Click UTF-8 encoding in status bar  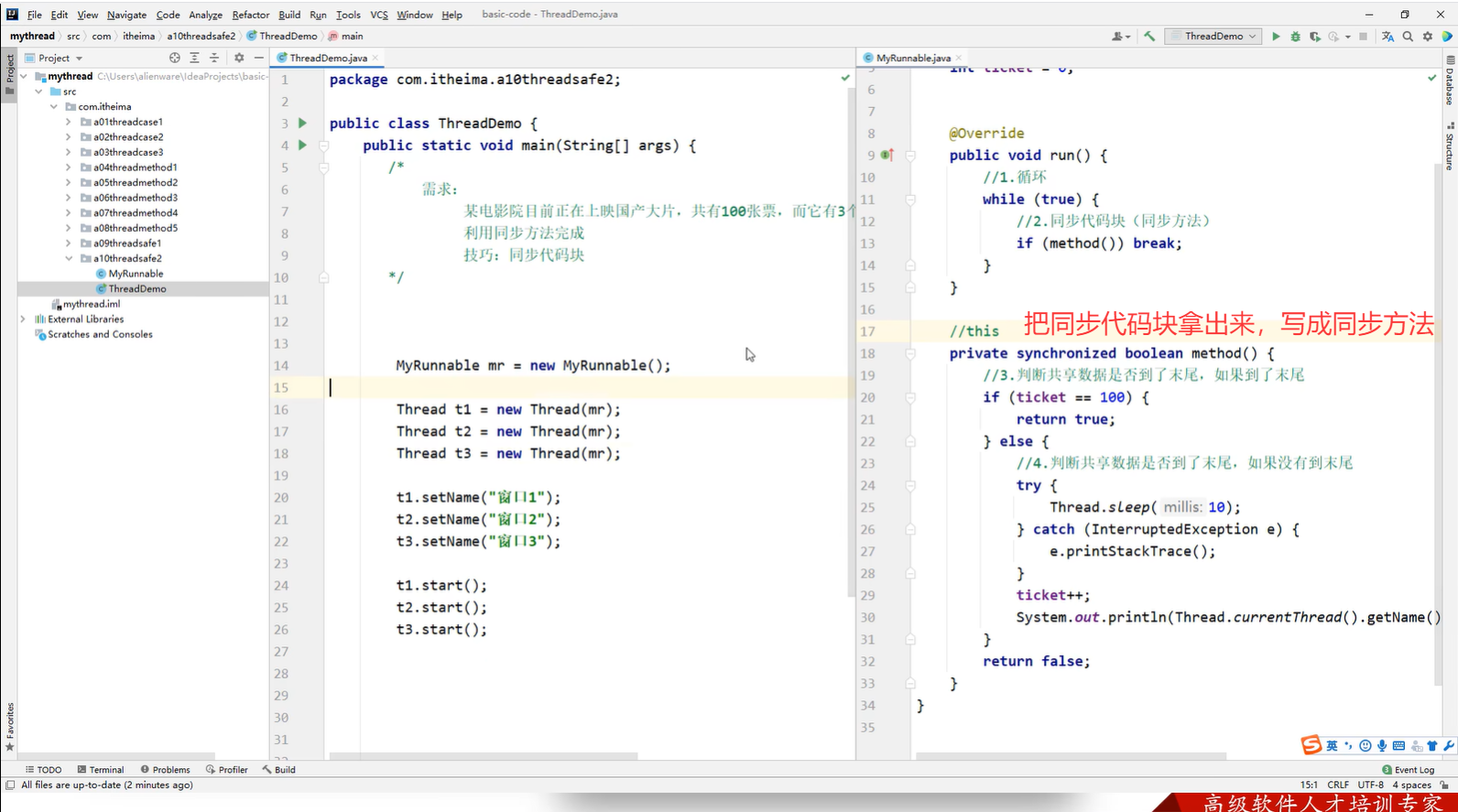coord(1370,785)
